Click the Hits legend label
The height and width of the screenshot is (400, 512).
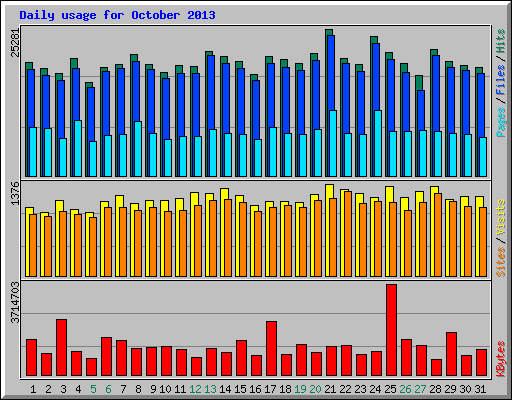[x=500, y=41]
